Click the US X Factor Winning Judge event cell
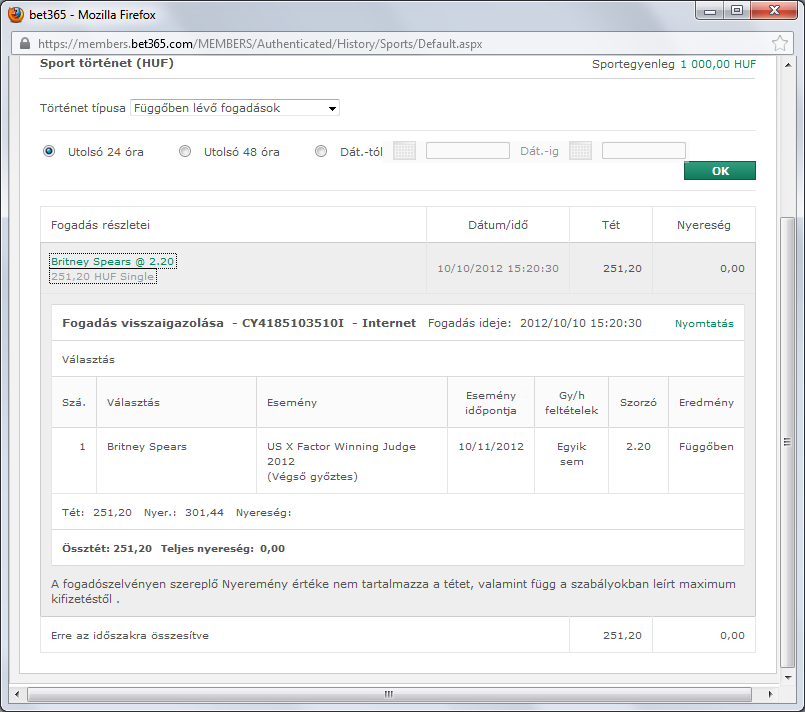The height and width of the screenshot is (712, 805). tap(352, 461)
